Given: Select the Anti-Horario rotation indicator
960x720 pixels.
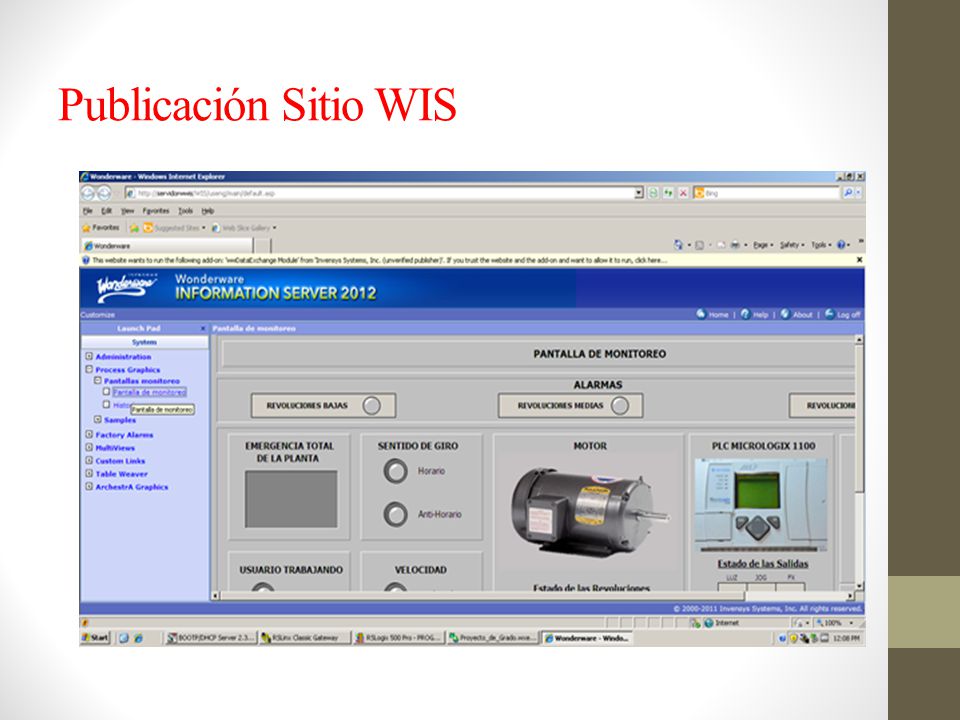Looking at the screenshot, I should tap(395, 514).
